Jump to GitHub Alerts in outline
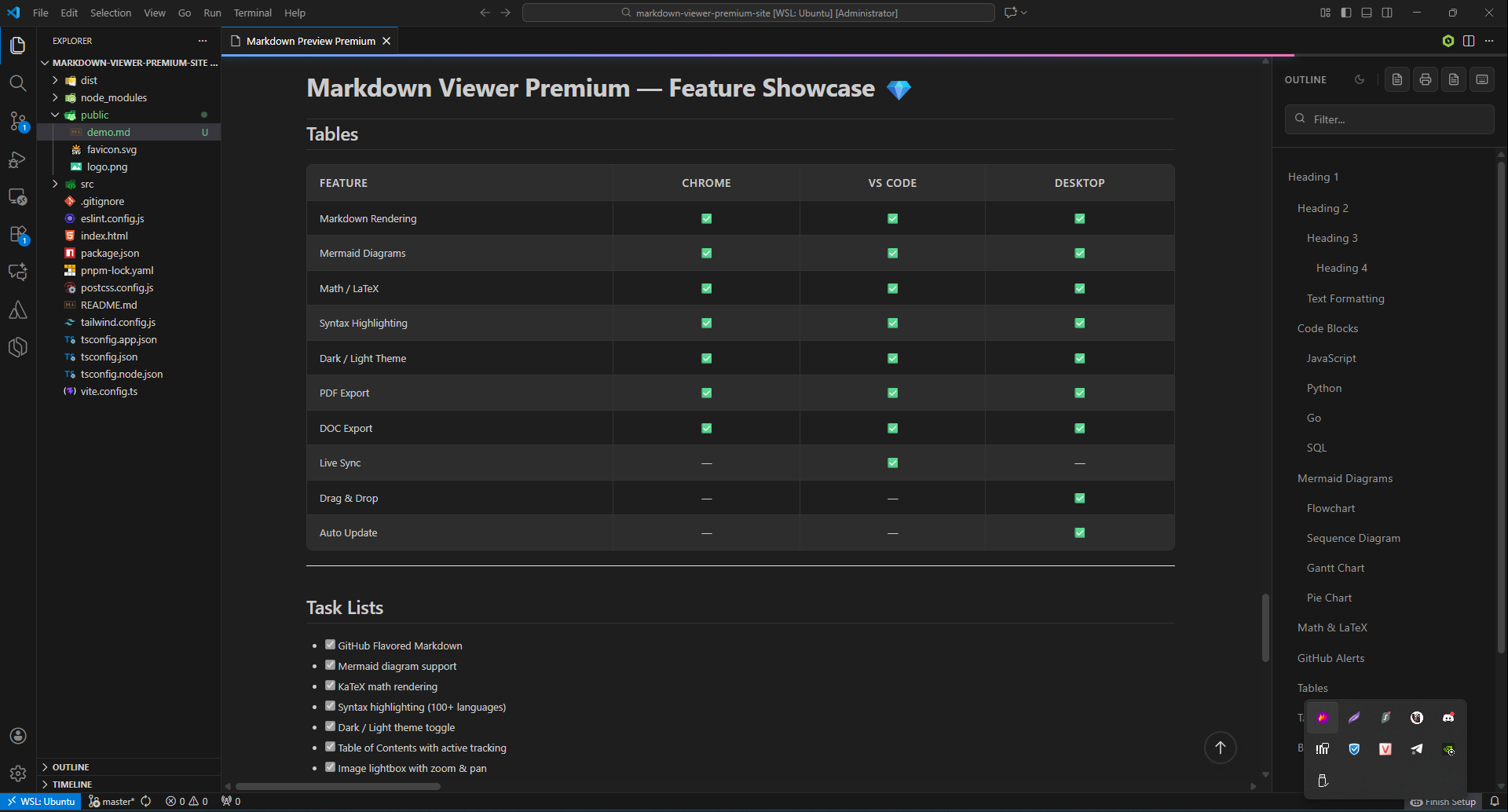1508x812 pixels. tap(1330, 658)
